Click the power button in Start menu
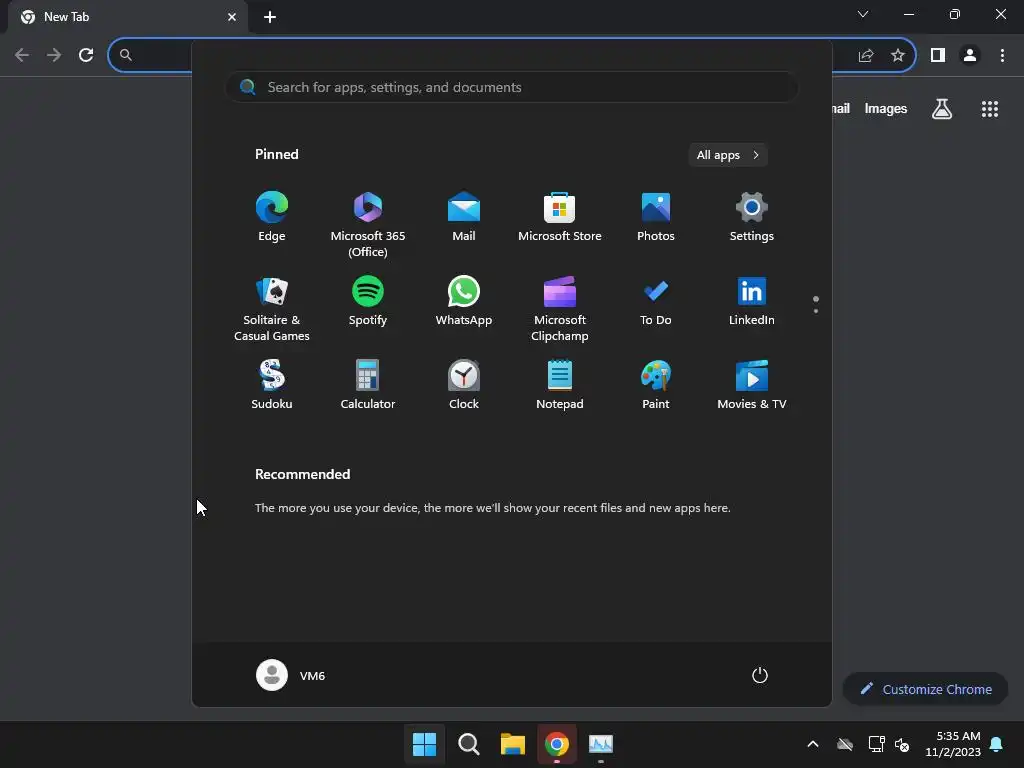Viewport: 1024px width, 768px height. pyautogui.click(x=760, y=675)
